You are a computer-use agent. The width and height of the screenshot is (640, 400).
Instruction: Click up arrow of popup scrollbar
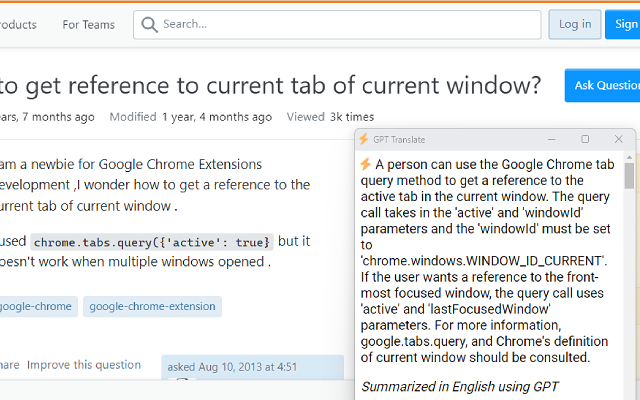point(629,157)
